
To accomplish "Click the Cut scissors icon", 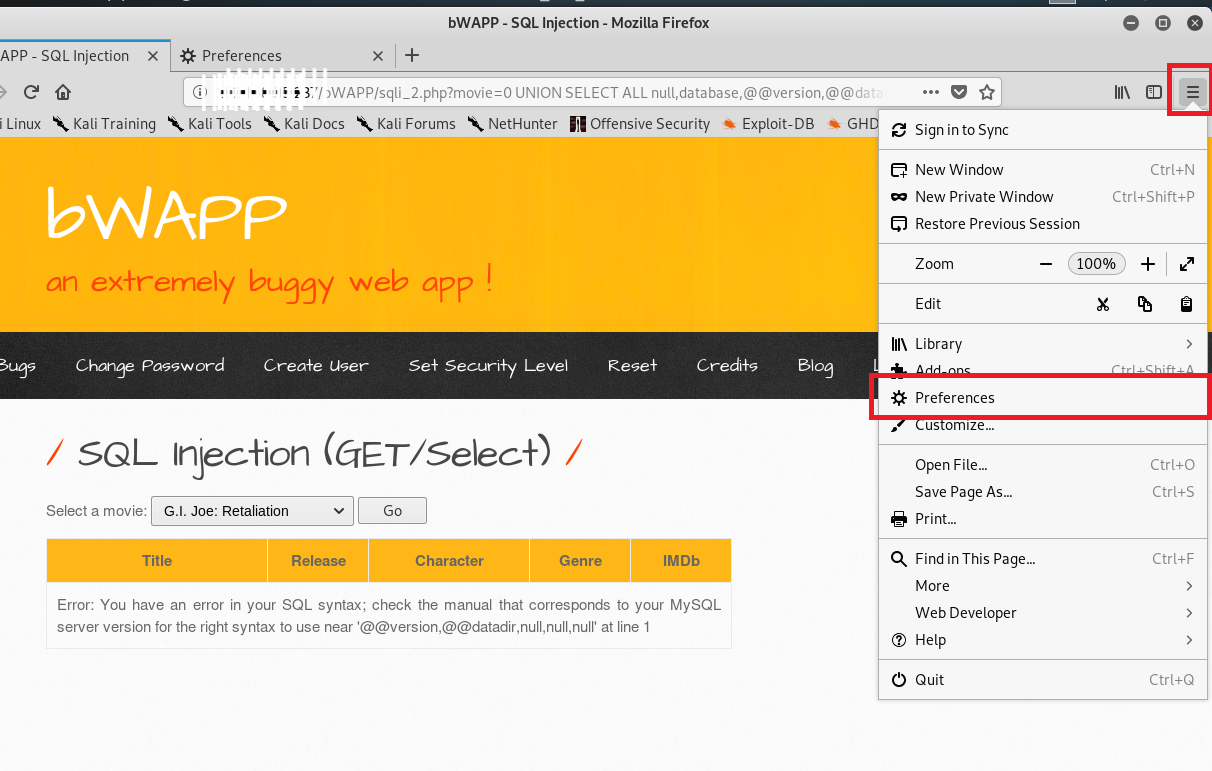I will click(x=1103, y=304).
